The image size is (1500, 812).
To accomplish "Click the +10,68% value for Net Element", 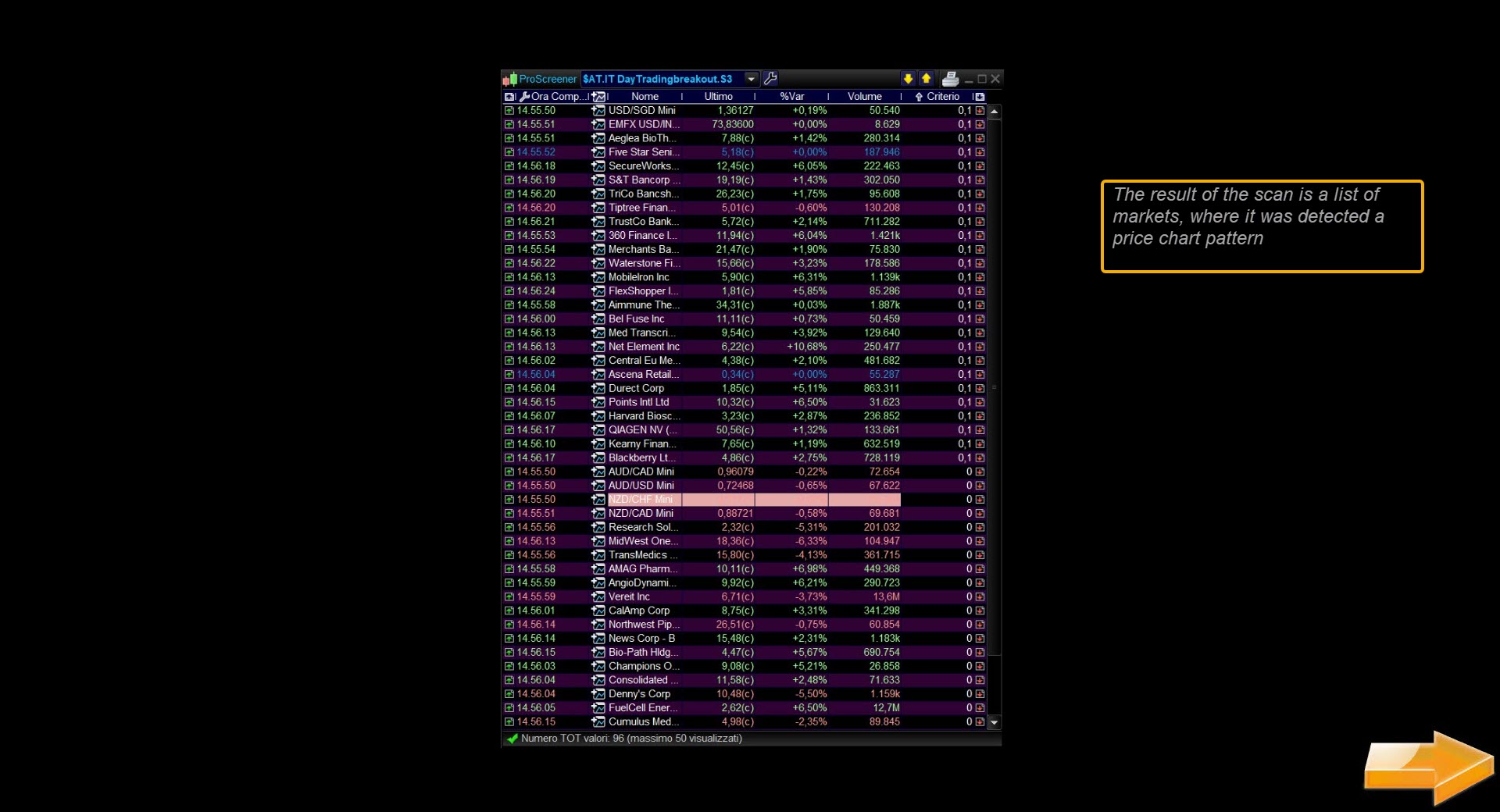I will click(807, 347).
